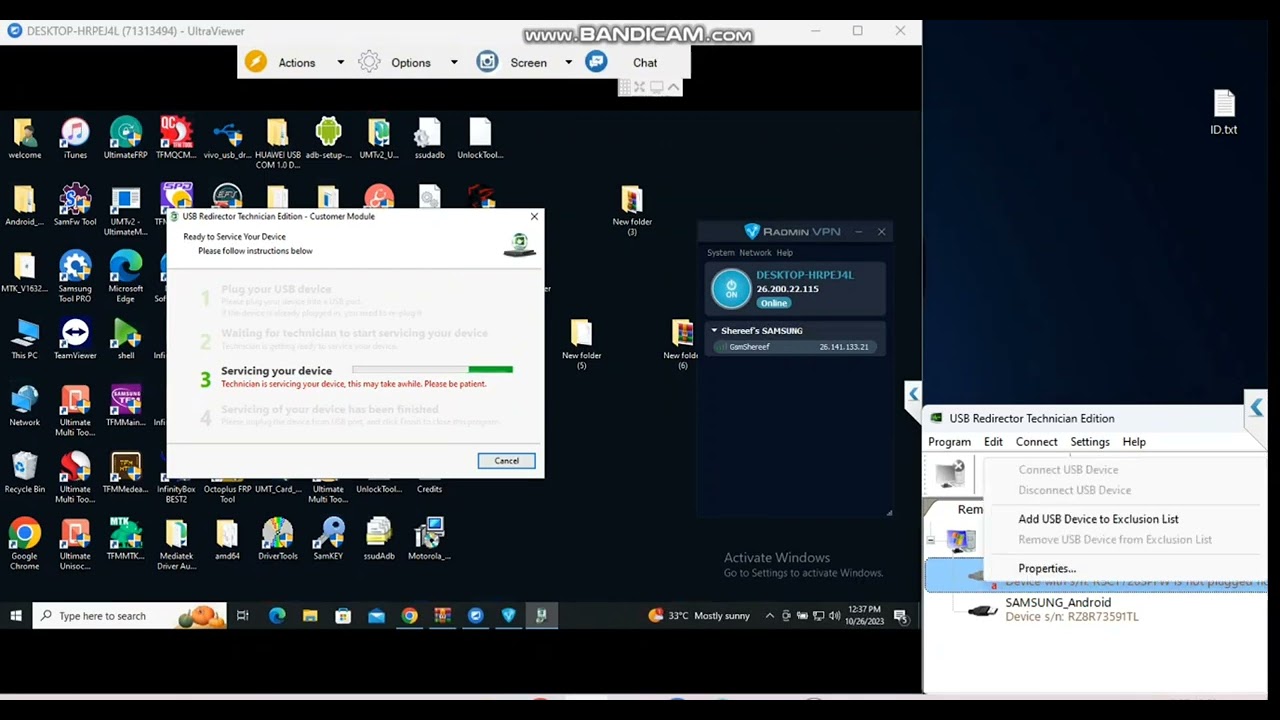Open UltraViewer Actions lightning icon

coord(256,62)
